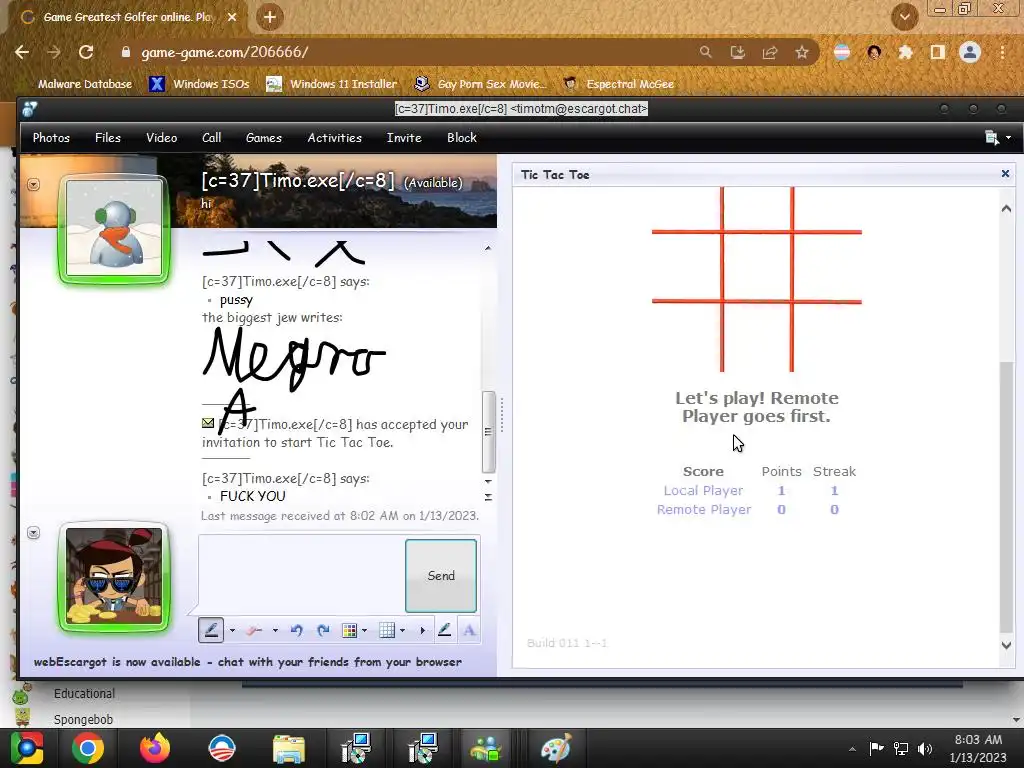Open File Explorer from the taskbar
The width and height of the screenshot is (1024, 768).
coord(289,748)
